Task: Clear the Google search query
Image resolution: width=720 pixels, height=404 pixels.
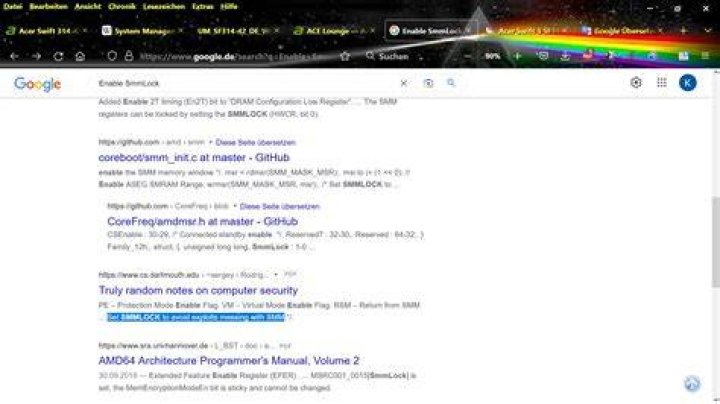Action: click(404, 83)
